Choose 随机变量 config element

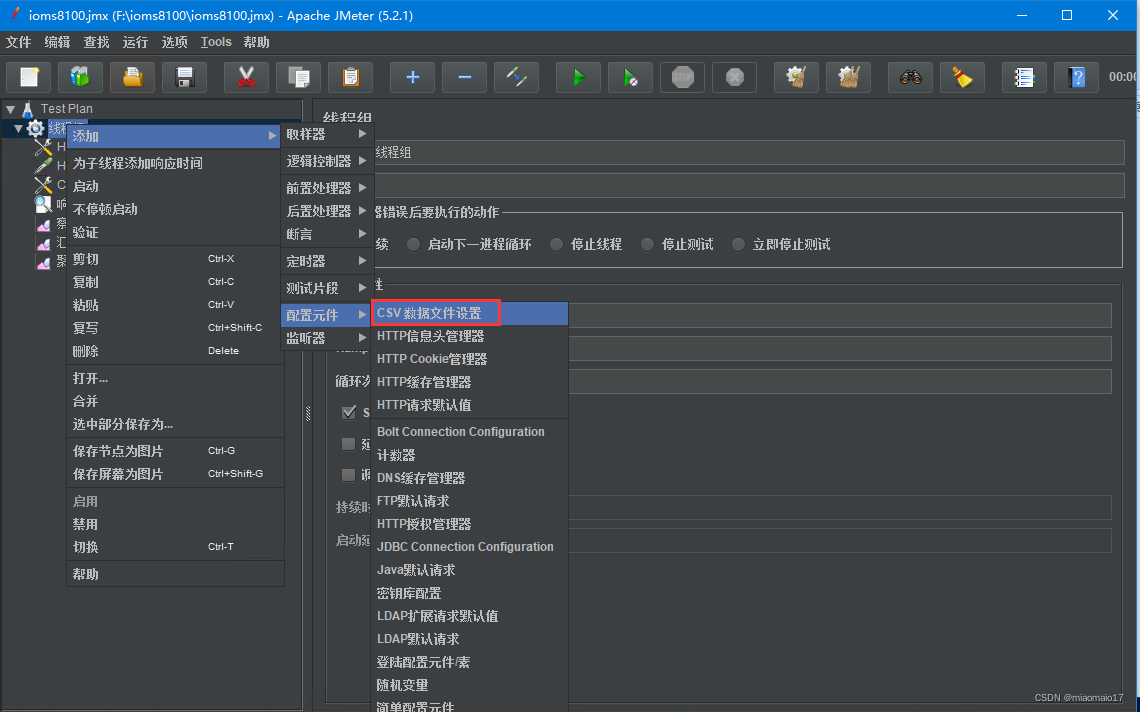[x=470, y=686]
